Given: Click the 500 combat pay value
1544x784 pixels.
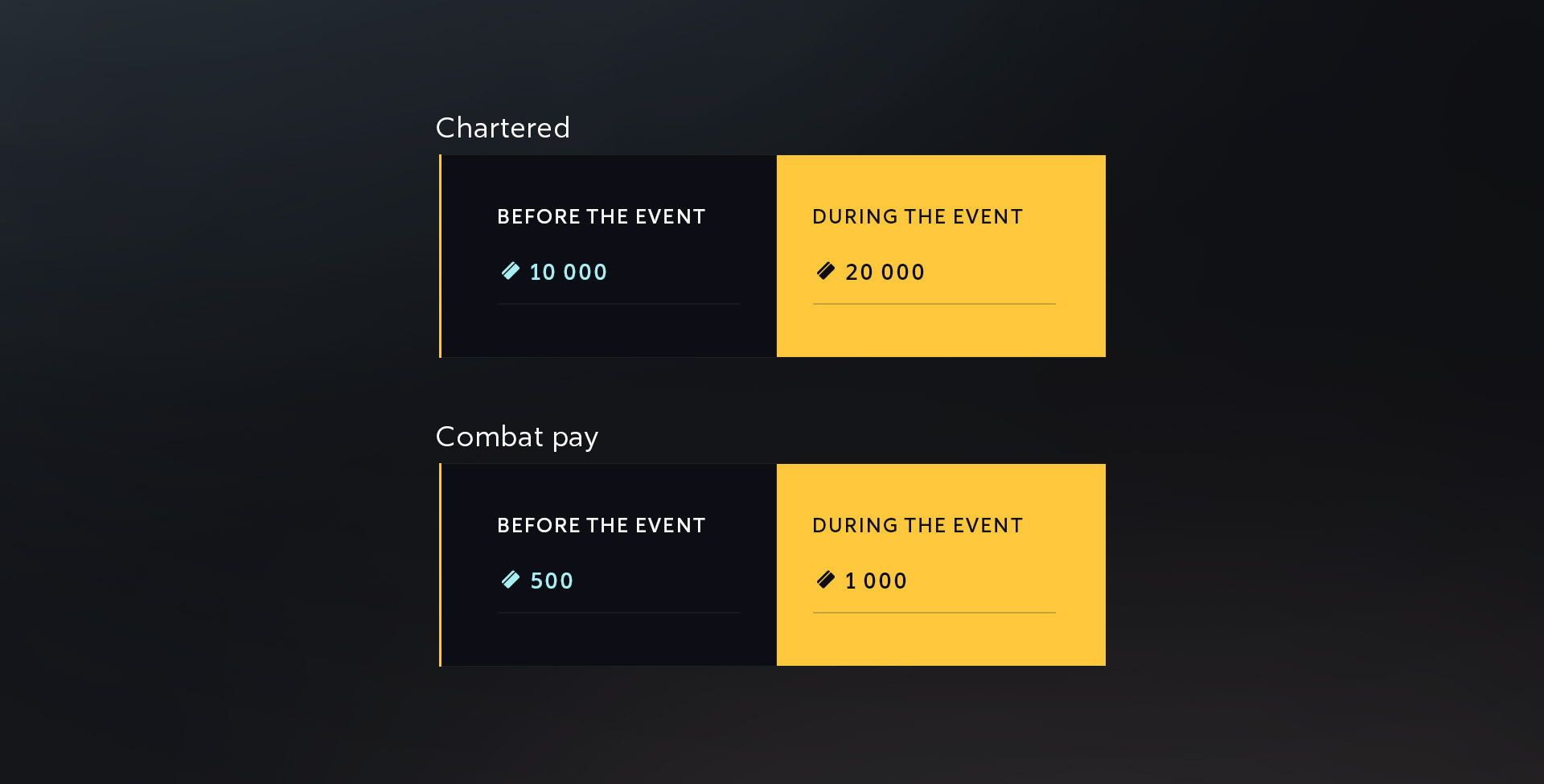Looking at the screenshot, I should point(552,581).
